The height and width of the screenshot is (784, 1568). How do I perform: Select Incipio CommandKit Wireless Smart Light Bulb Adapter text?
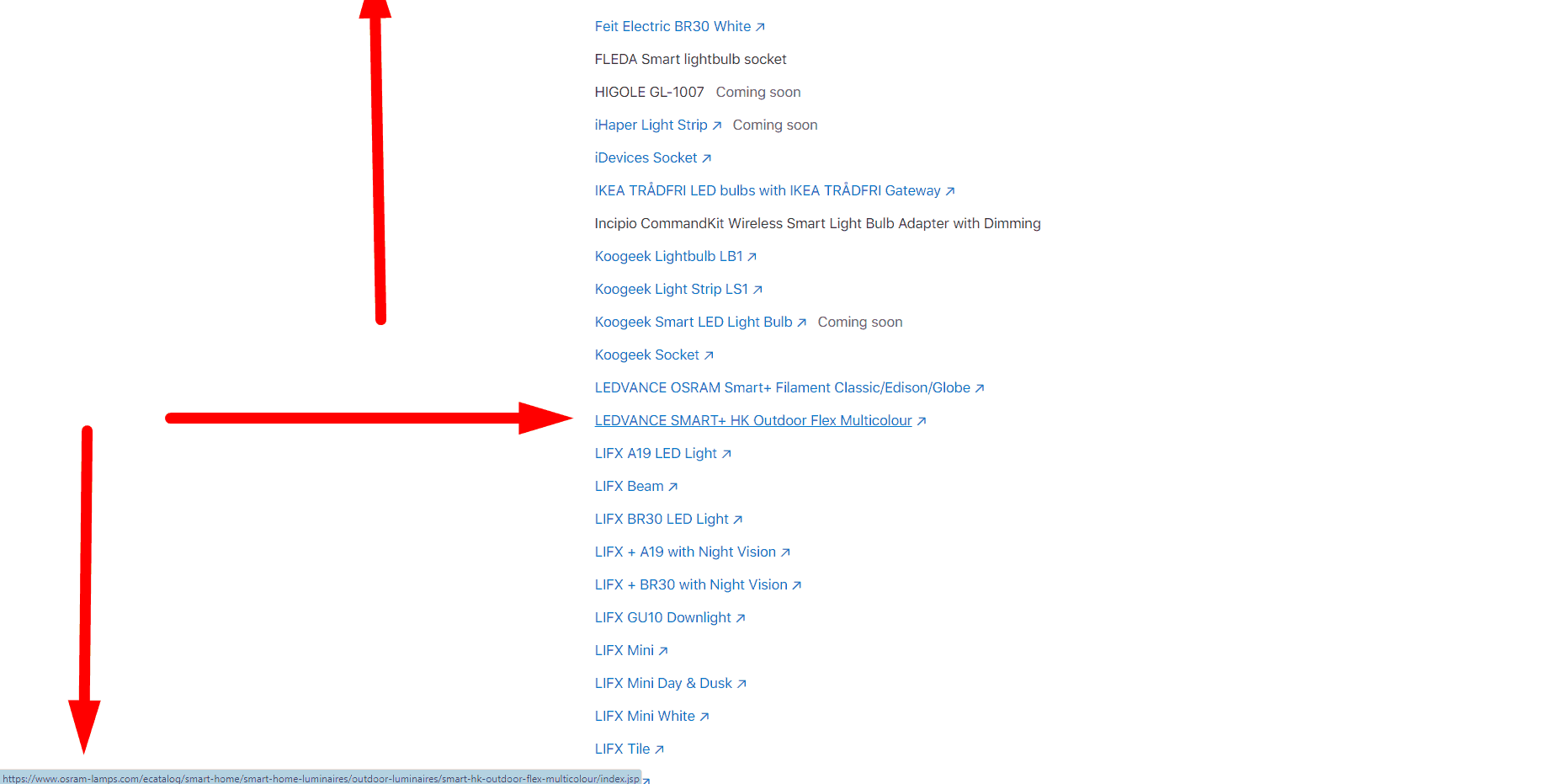click(x=817, y=223)
